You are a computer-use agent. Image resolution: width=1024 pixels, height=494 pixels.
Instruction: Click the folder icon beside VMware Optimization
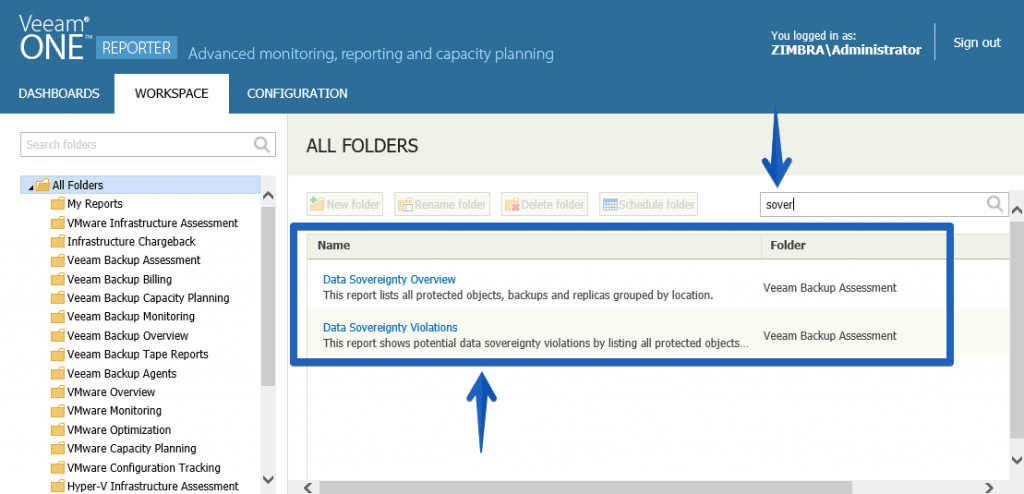(58, 430)
